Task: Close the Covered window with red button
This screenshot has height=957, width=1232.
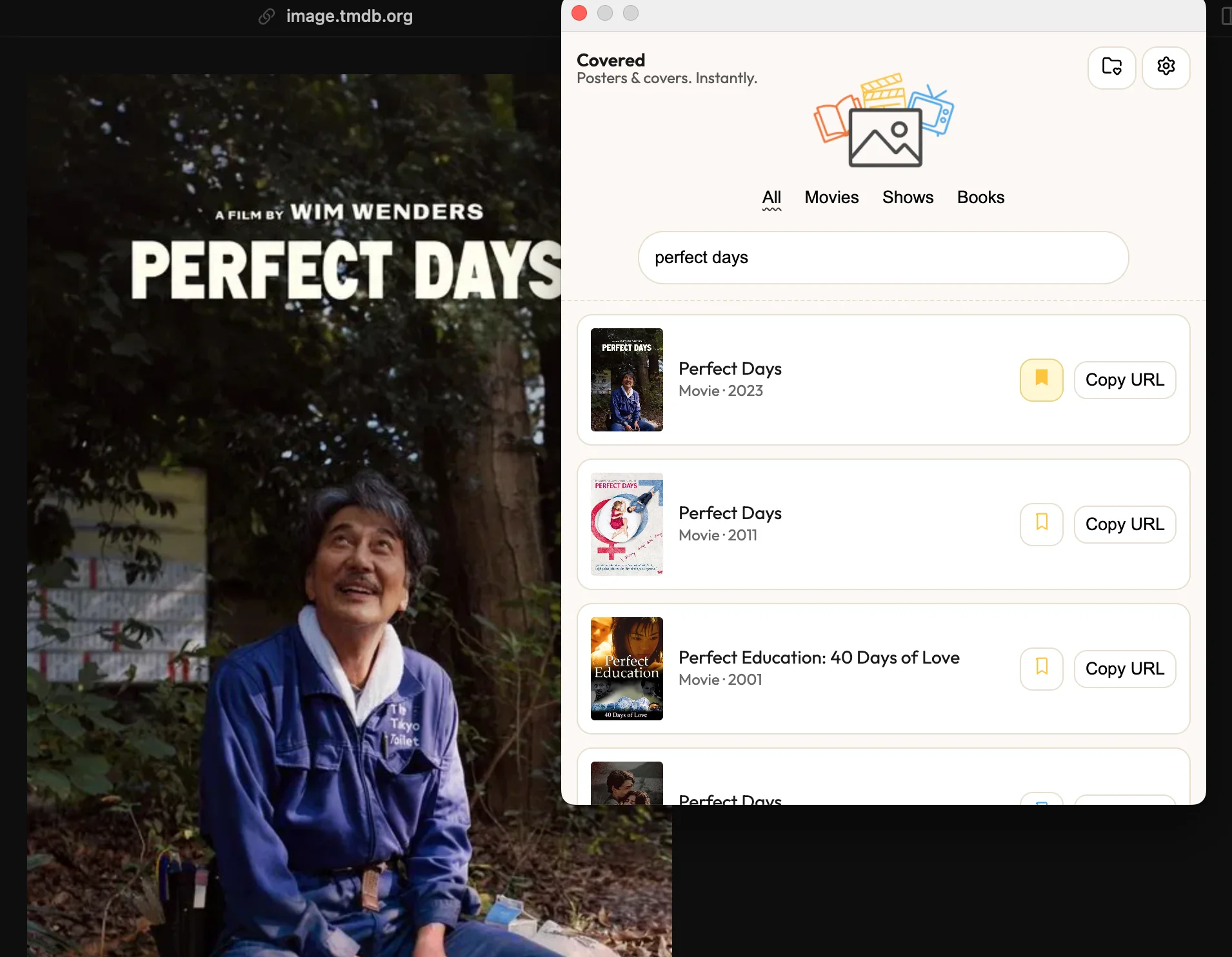Action: [579, 13]
